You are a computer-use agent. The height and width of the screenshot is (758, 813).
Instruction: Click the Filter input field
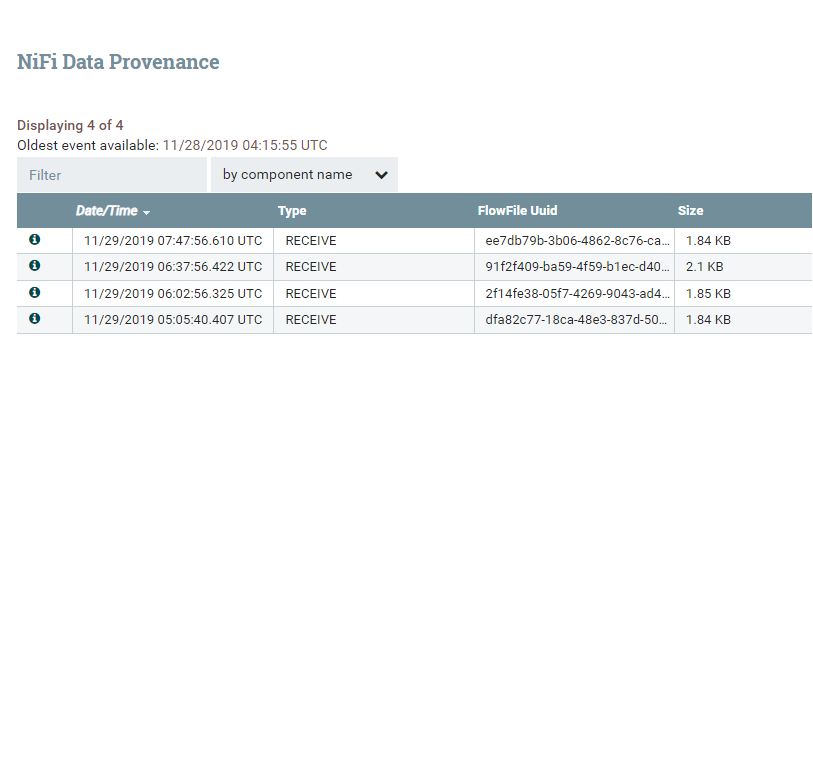coord(112,175)
